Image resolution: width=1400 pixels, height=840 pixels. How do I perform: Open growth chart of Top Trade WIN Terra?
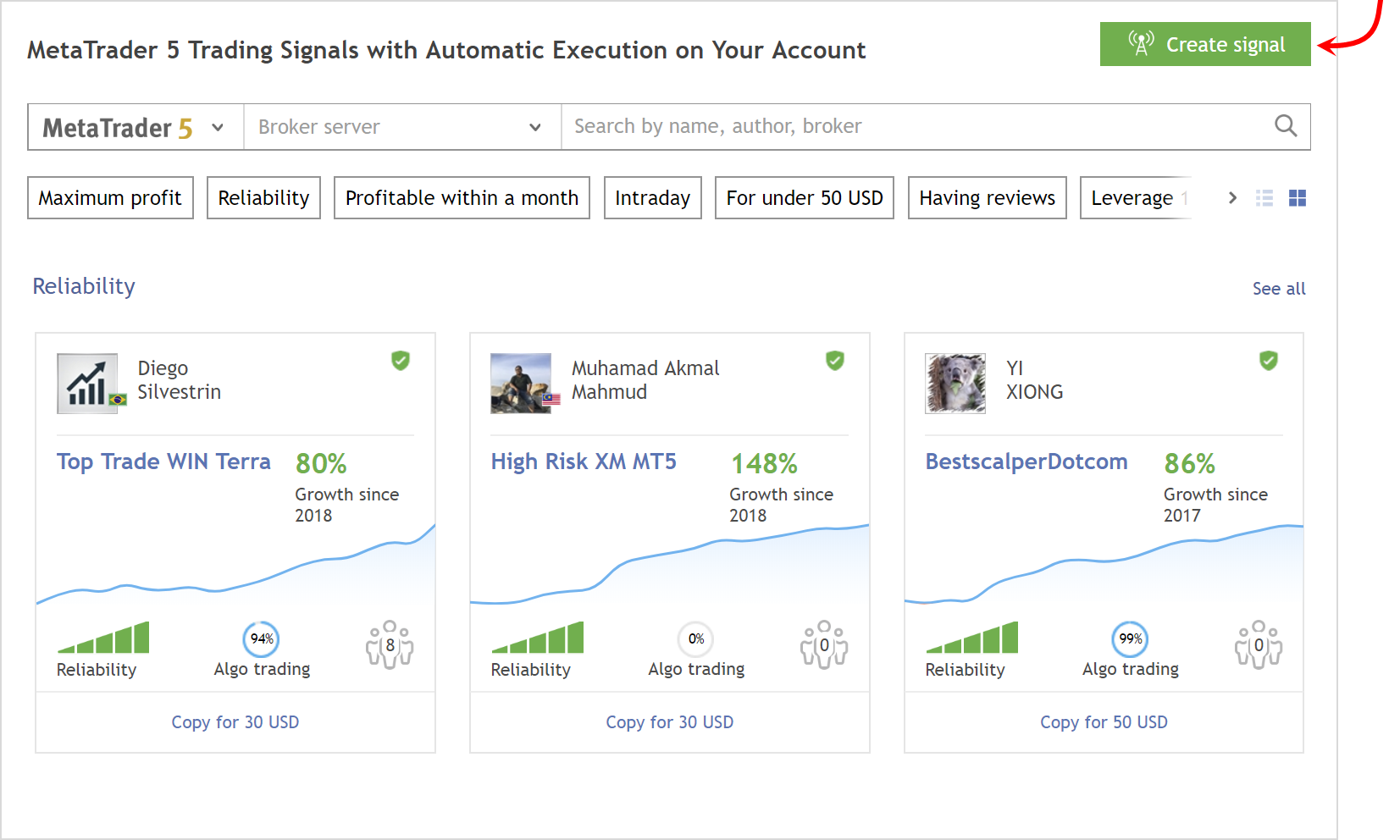[x=235, y=565]
